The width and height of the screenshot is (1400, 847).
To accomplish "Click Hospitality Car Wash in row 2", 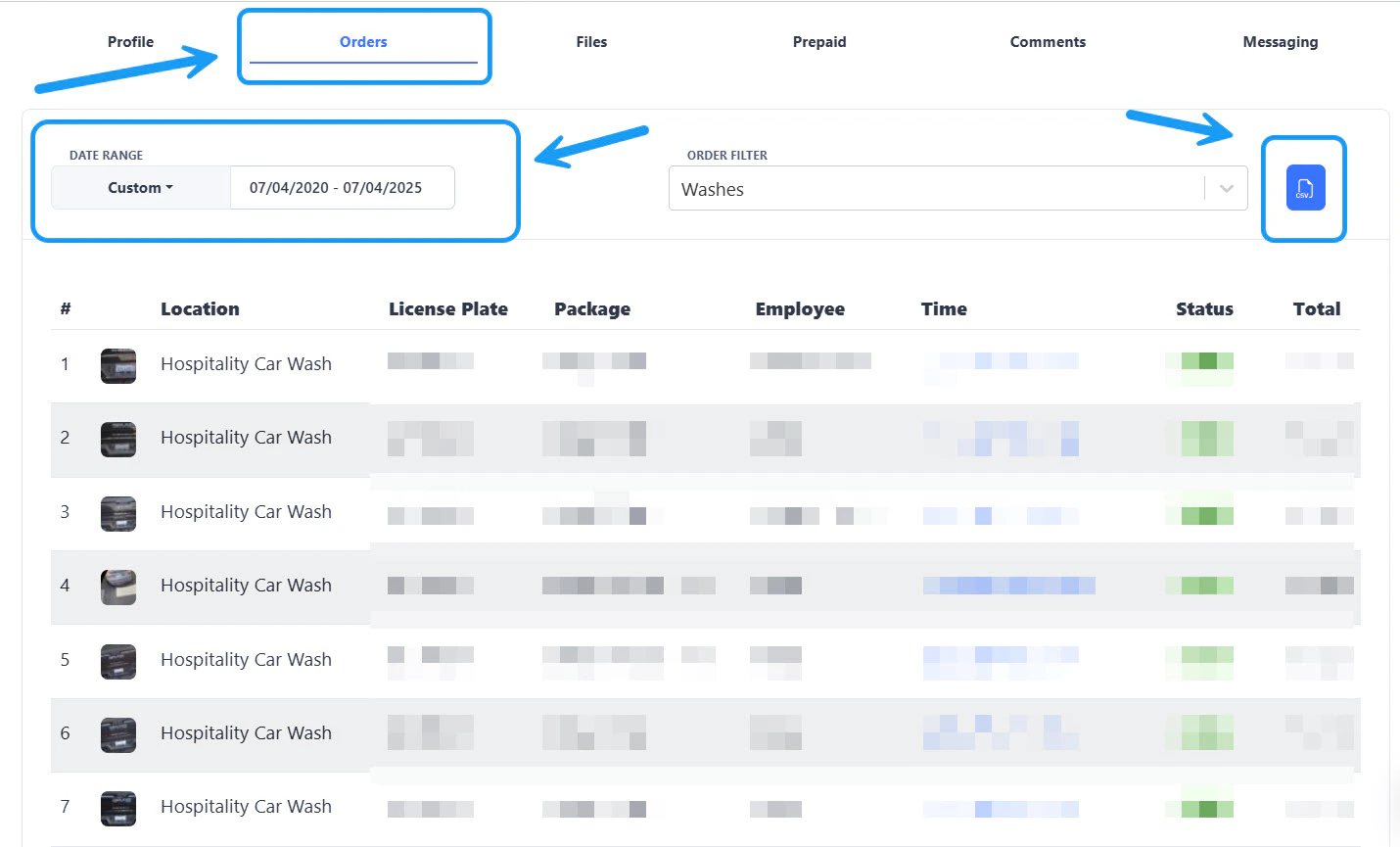I will pos(246,438).
